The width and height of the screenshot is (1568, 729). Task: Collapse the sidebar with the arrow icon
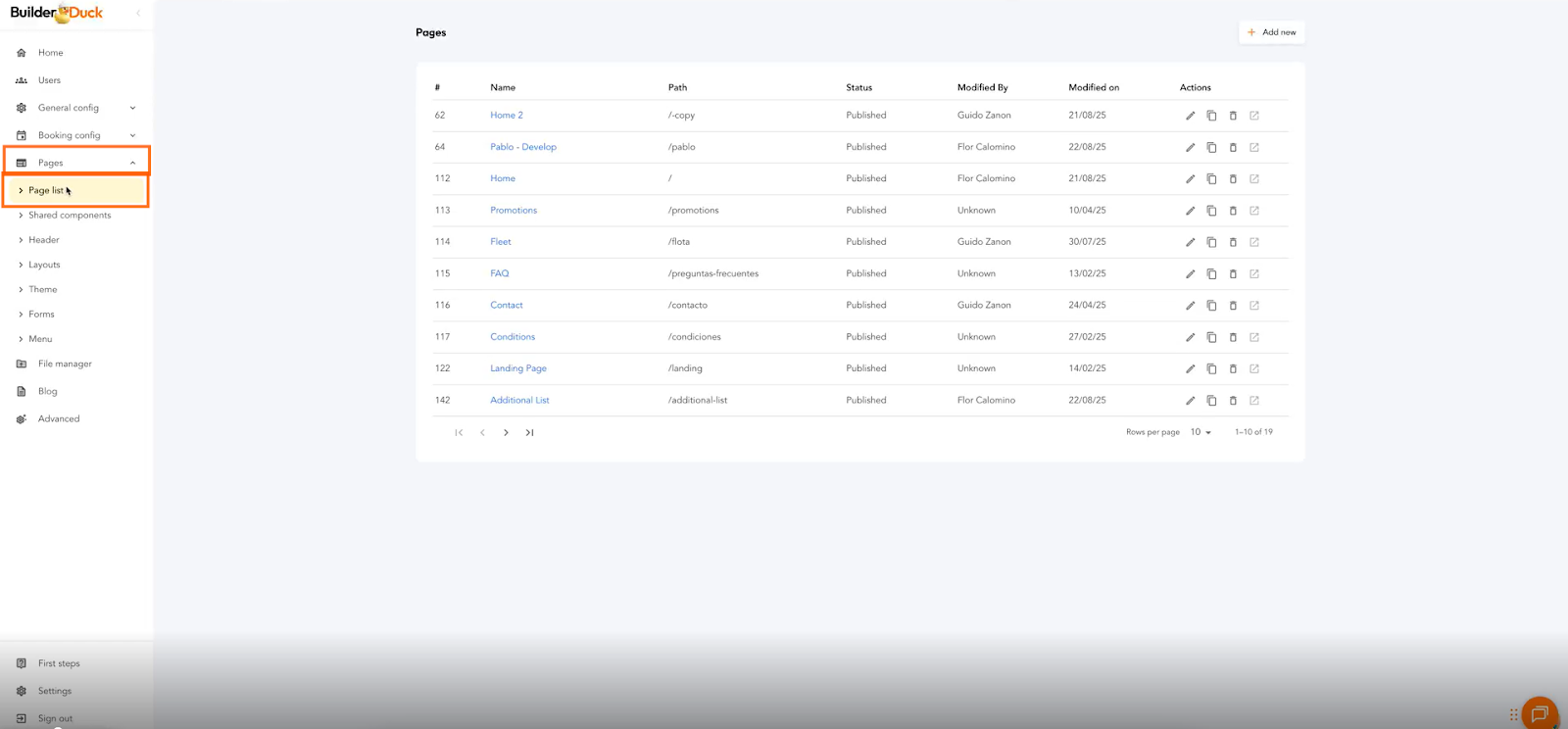coord(138,13)
